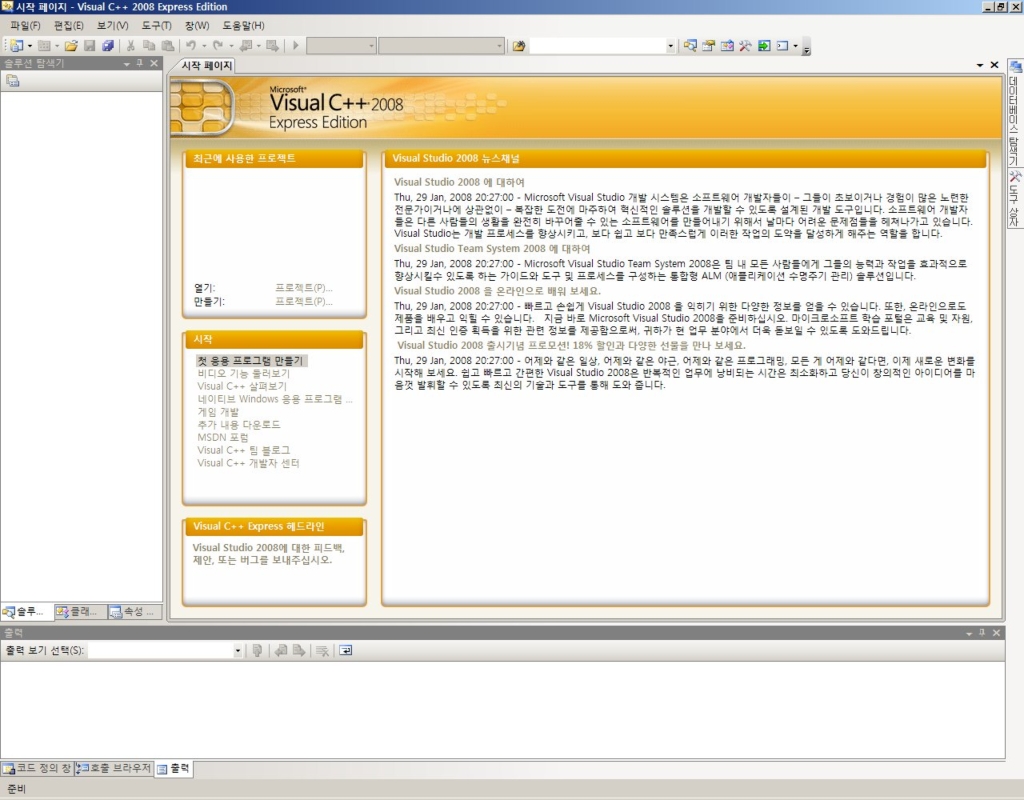This screenshot has height=800, width=1024.
Task: Open the 도움말(H) menu
Action: click(x=244, y=25)
